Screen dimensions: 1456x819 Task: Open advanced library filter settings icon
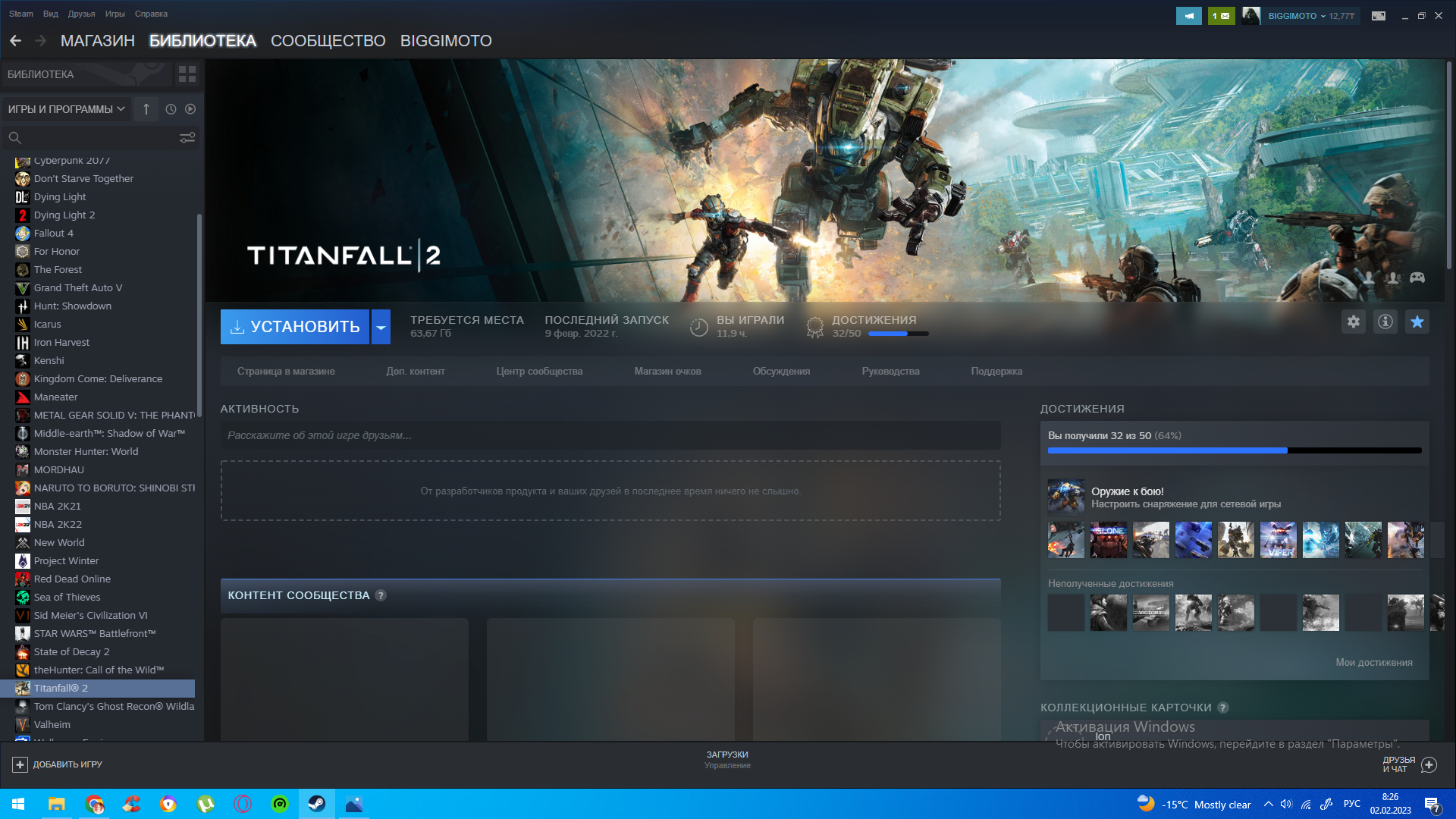(x=187, y=137)
